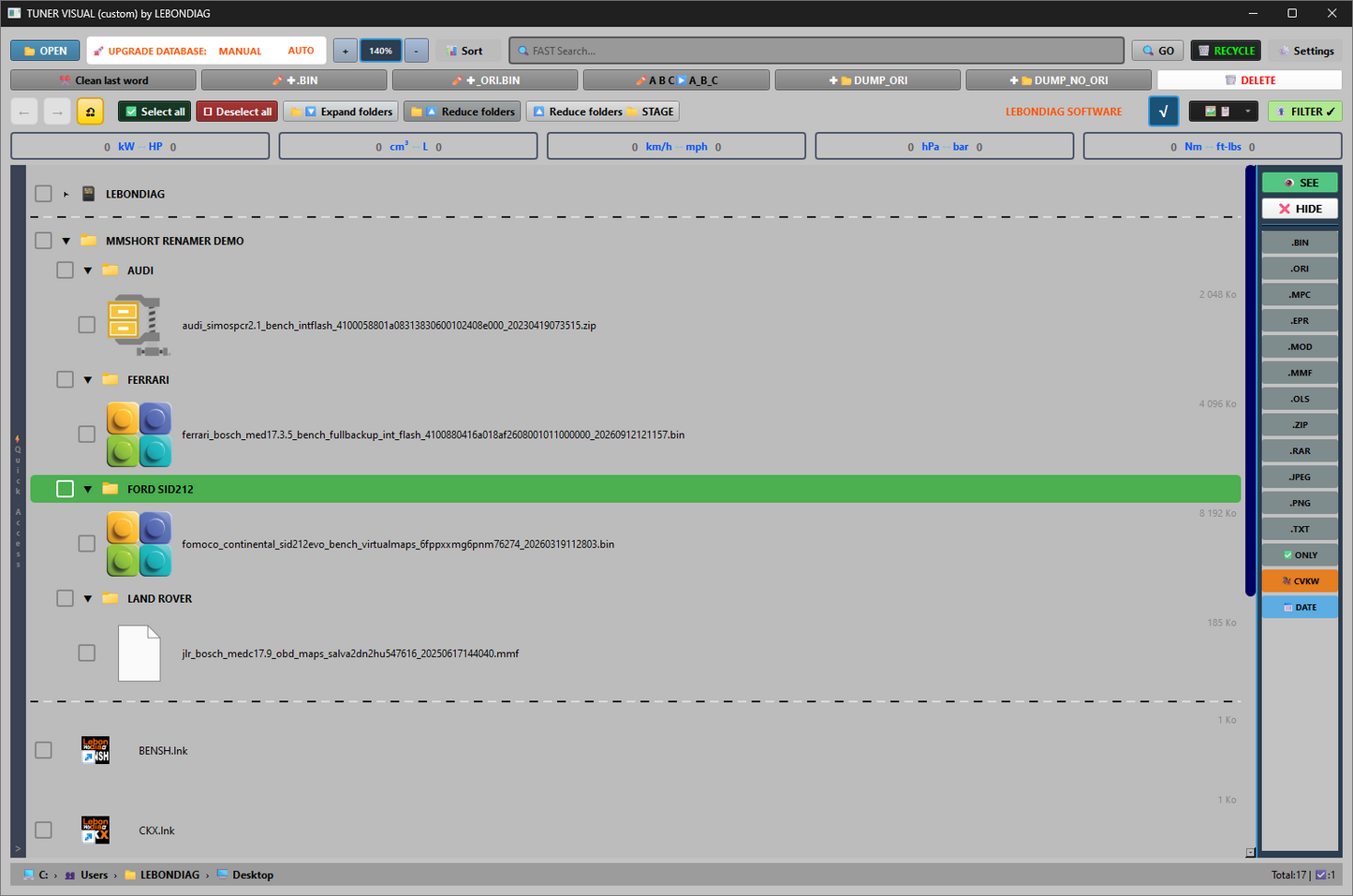This screenshot has height=896, width=1353.
Task: Check the BENSH.lnk checkbox
Action: pos(43,750)
